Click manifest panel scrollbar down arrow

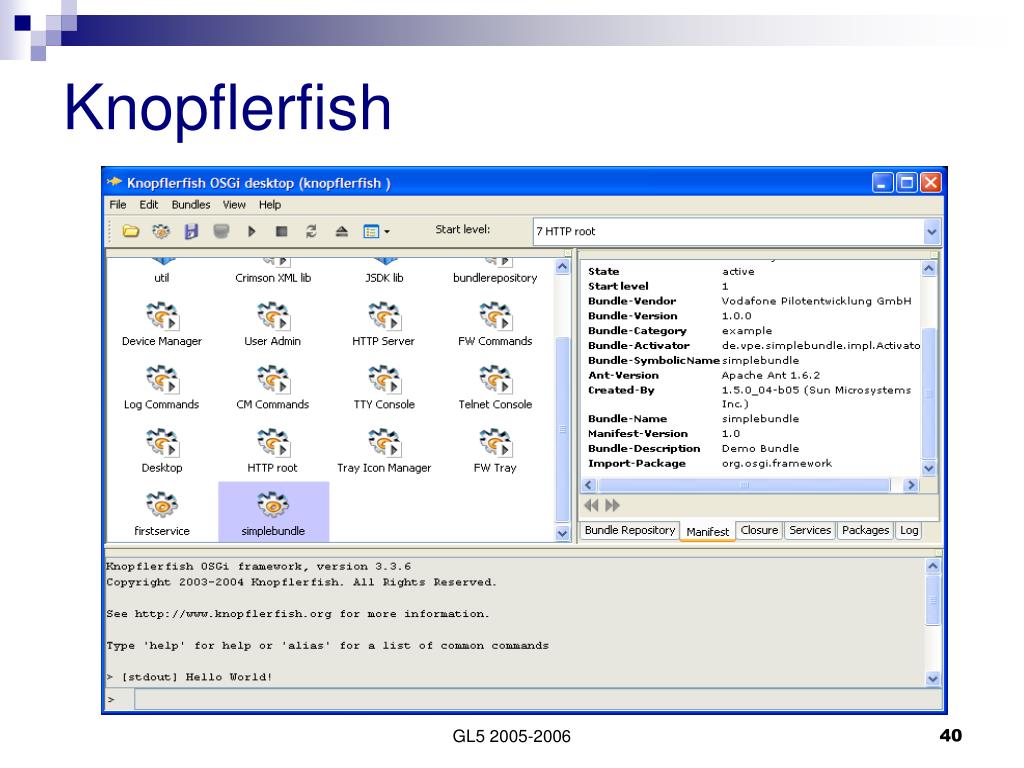(x=929, y=468)
